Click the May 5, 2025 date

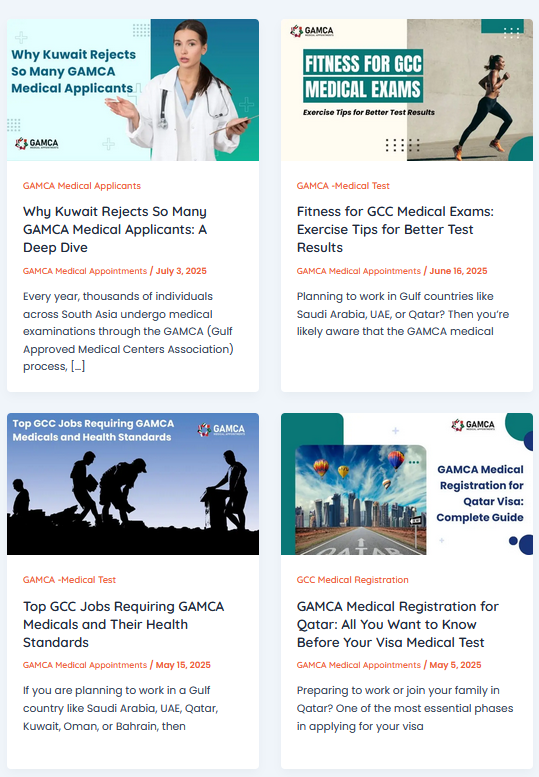[455, 665]
